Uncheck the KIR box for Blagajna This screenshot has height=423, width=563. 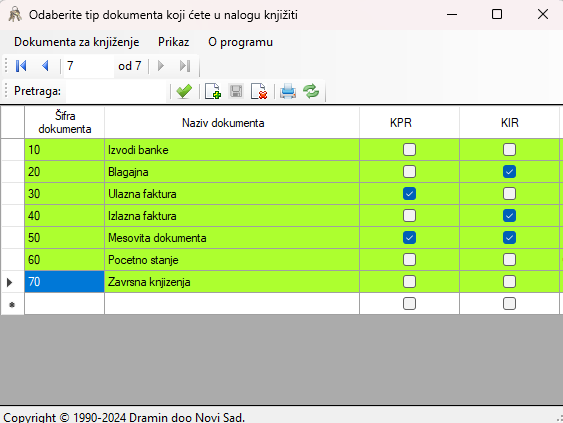point(510,172)
